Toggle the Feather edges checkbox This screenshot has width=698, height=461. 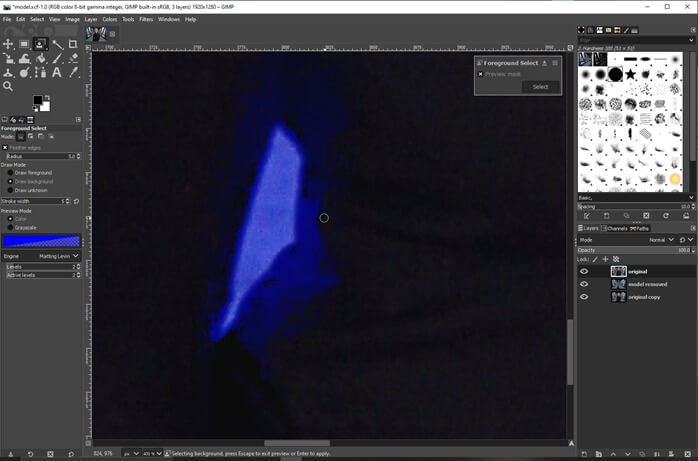[5, 148]
